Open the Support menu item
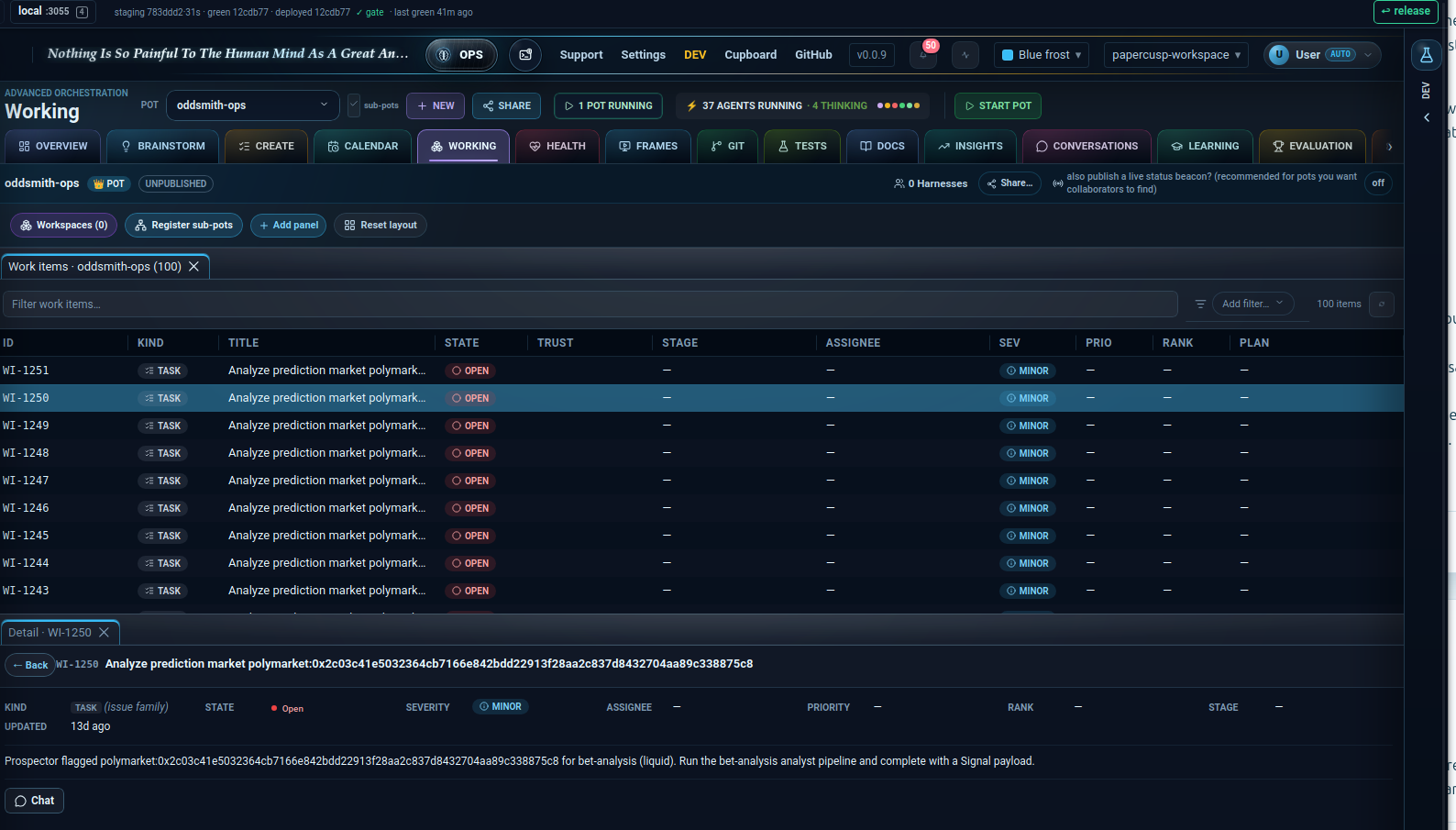Viewport: 1456px width, 830px height. click(581, 55)
